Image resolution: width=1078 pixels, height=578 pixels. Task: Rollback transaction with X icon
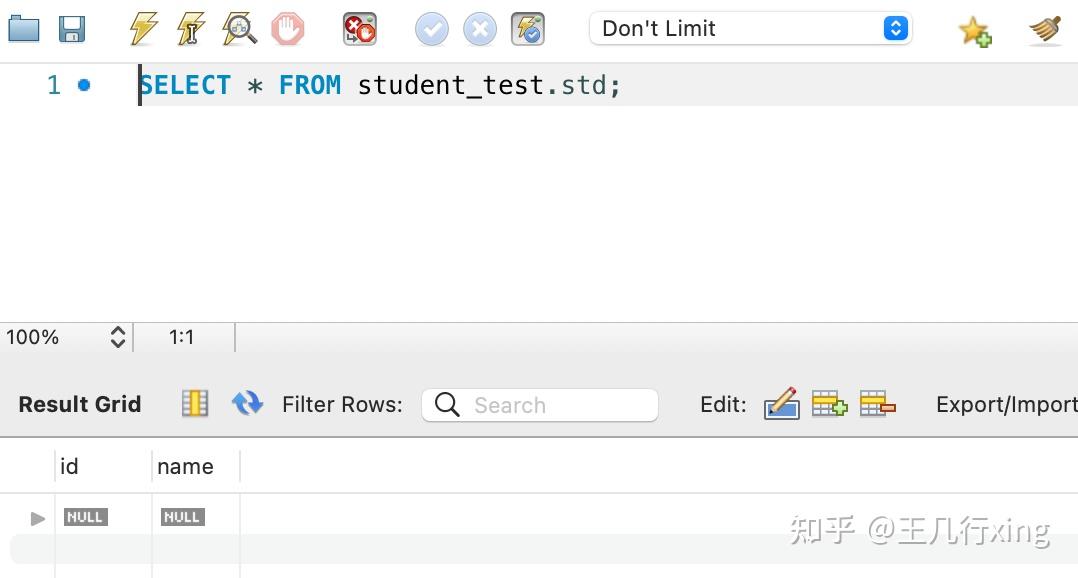tap(480, 30)
